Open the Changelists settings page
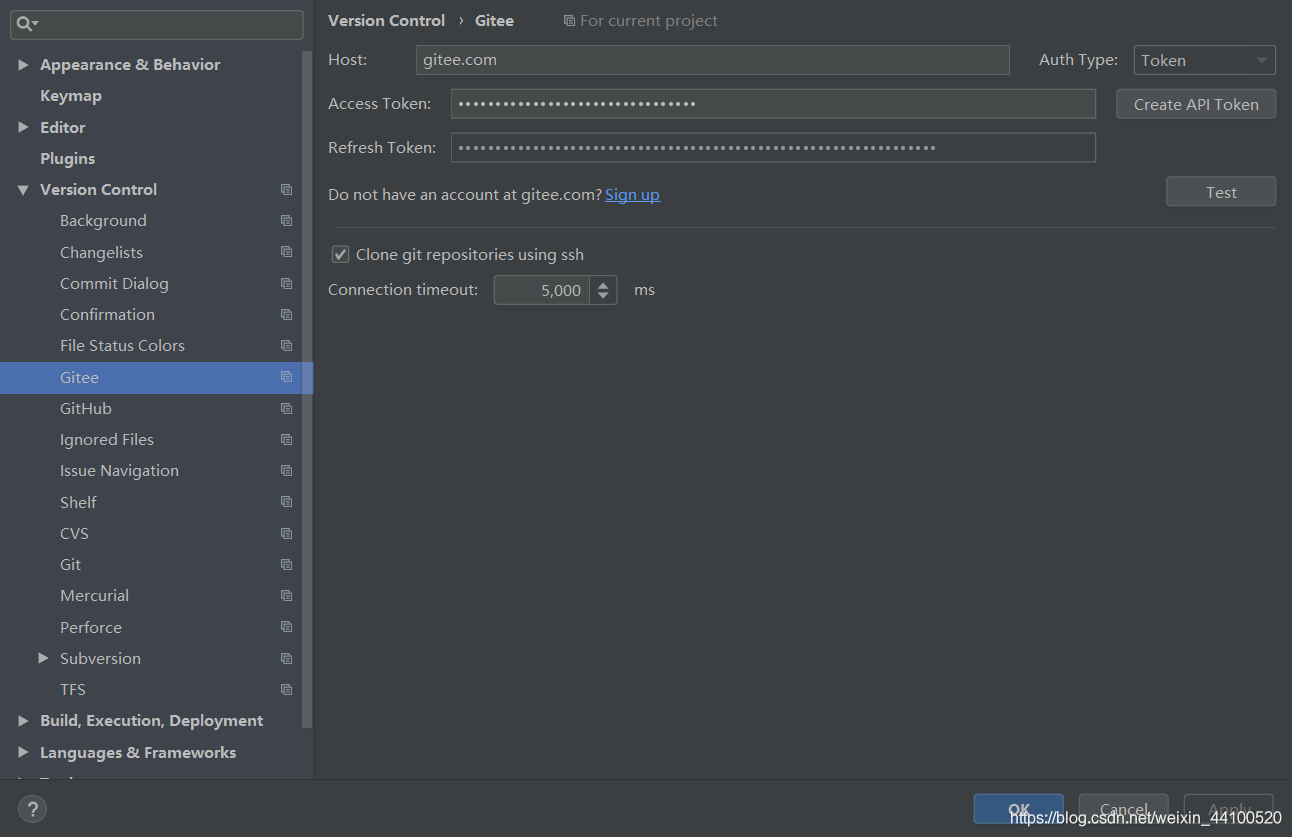This screenshot has height=837, width=1292. coord(101,252)
